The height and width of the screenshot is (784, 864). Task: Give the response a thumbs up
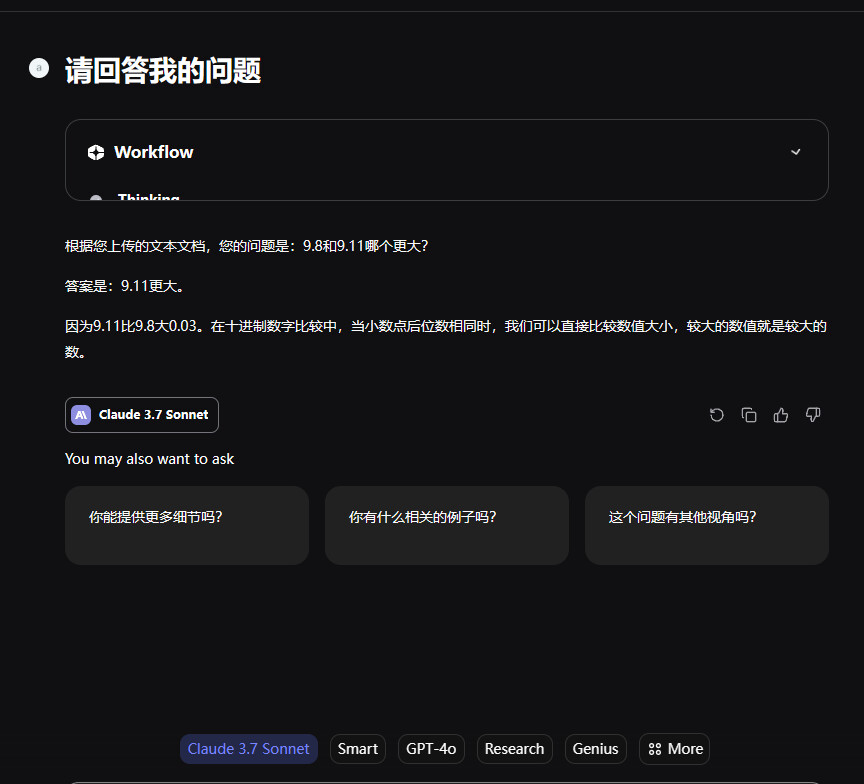[781, 415]
